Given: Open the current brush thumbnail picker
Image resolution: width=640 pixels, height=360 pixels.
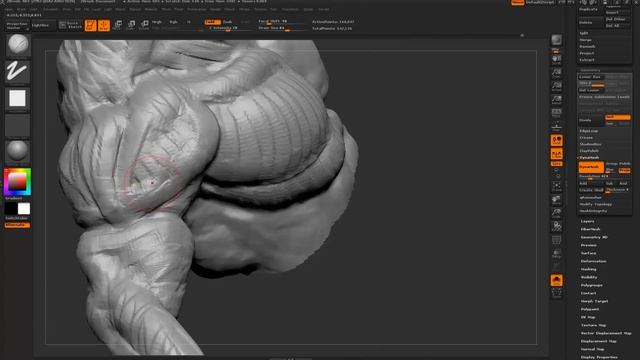Looking at the screenshot, I should click(18, 45).
